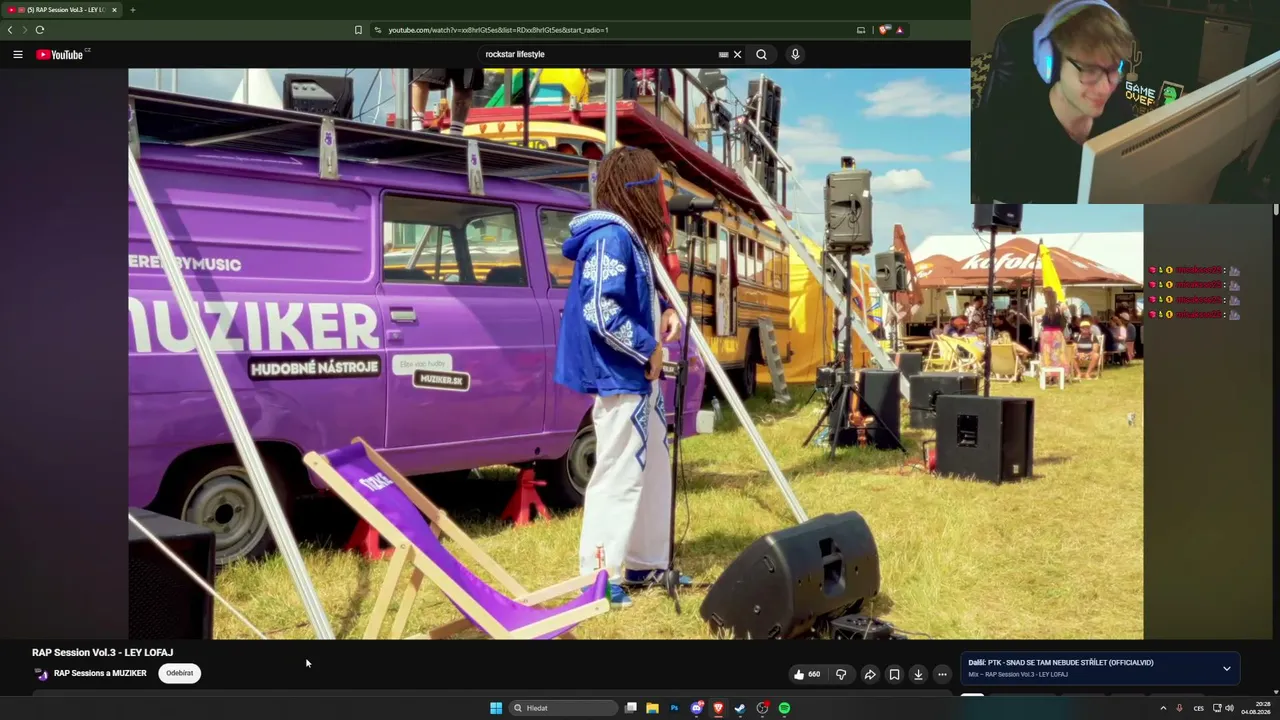Open File Explorer from taskbar
The width and height of the screenshot is (1280, 720).
(x=652, y=708)
